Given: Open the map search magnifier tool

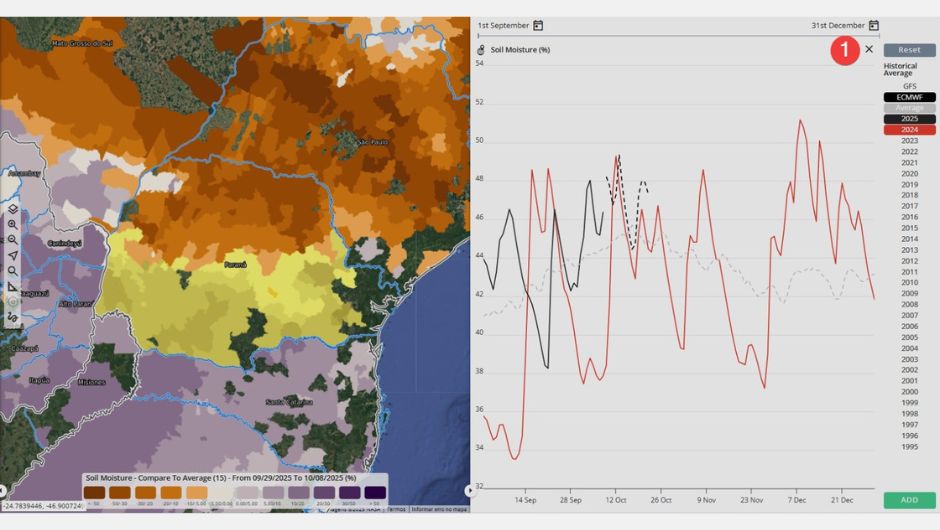Looking at the screenshot, I should tap(13, 270).
